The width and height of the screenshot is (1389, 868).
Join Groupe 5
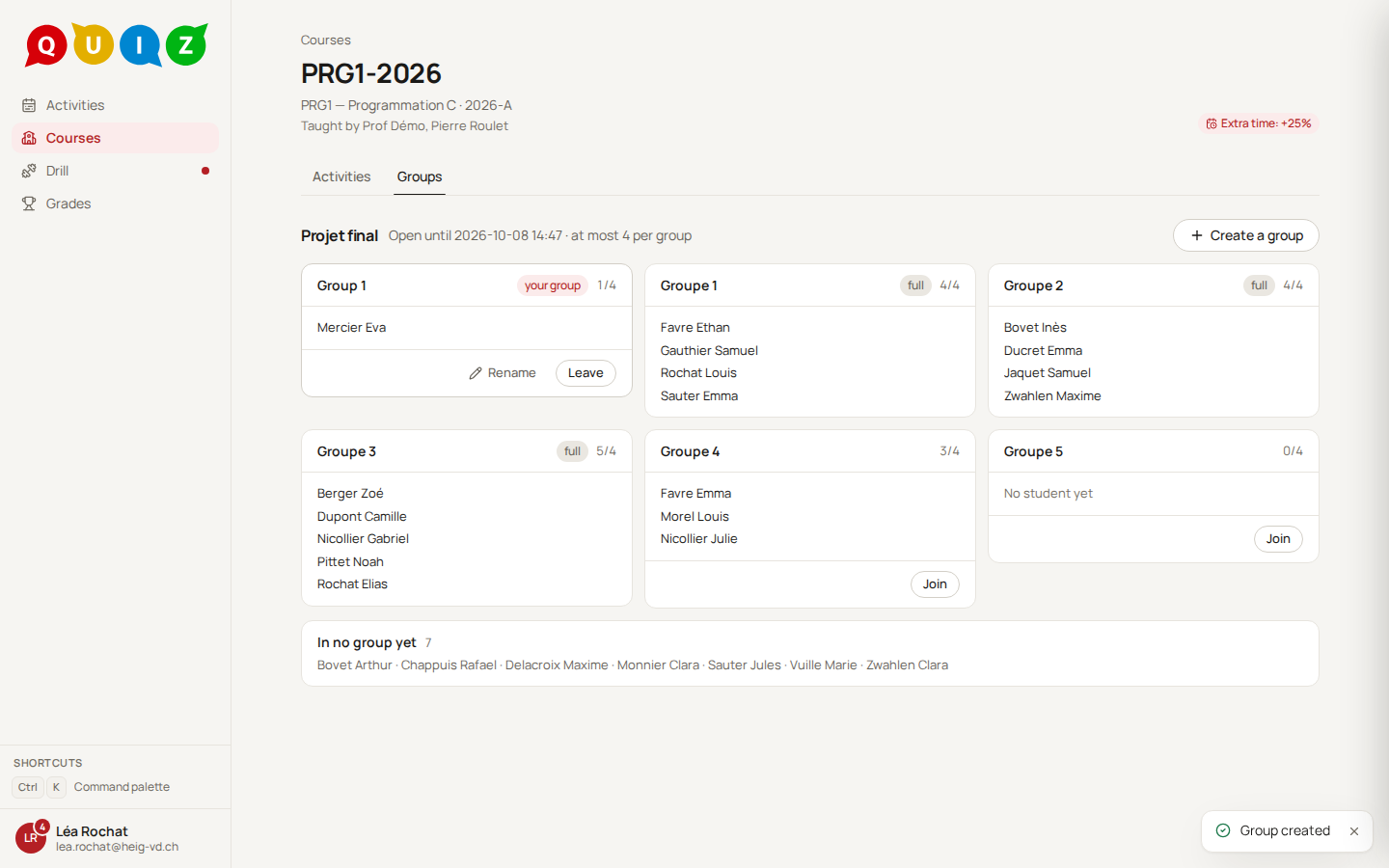point(1278,539)
